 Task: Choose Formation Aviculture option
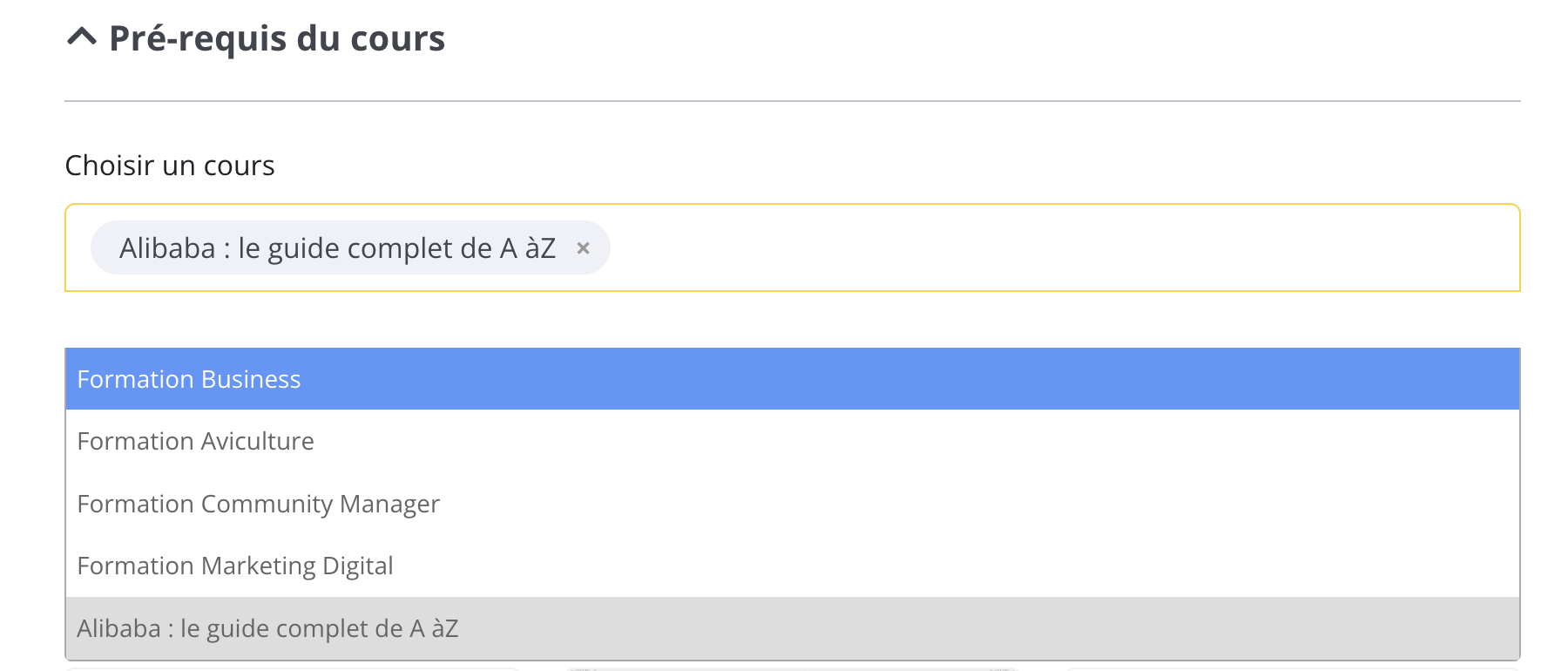tap(195, 441)
